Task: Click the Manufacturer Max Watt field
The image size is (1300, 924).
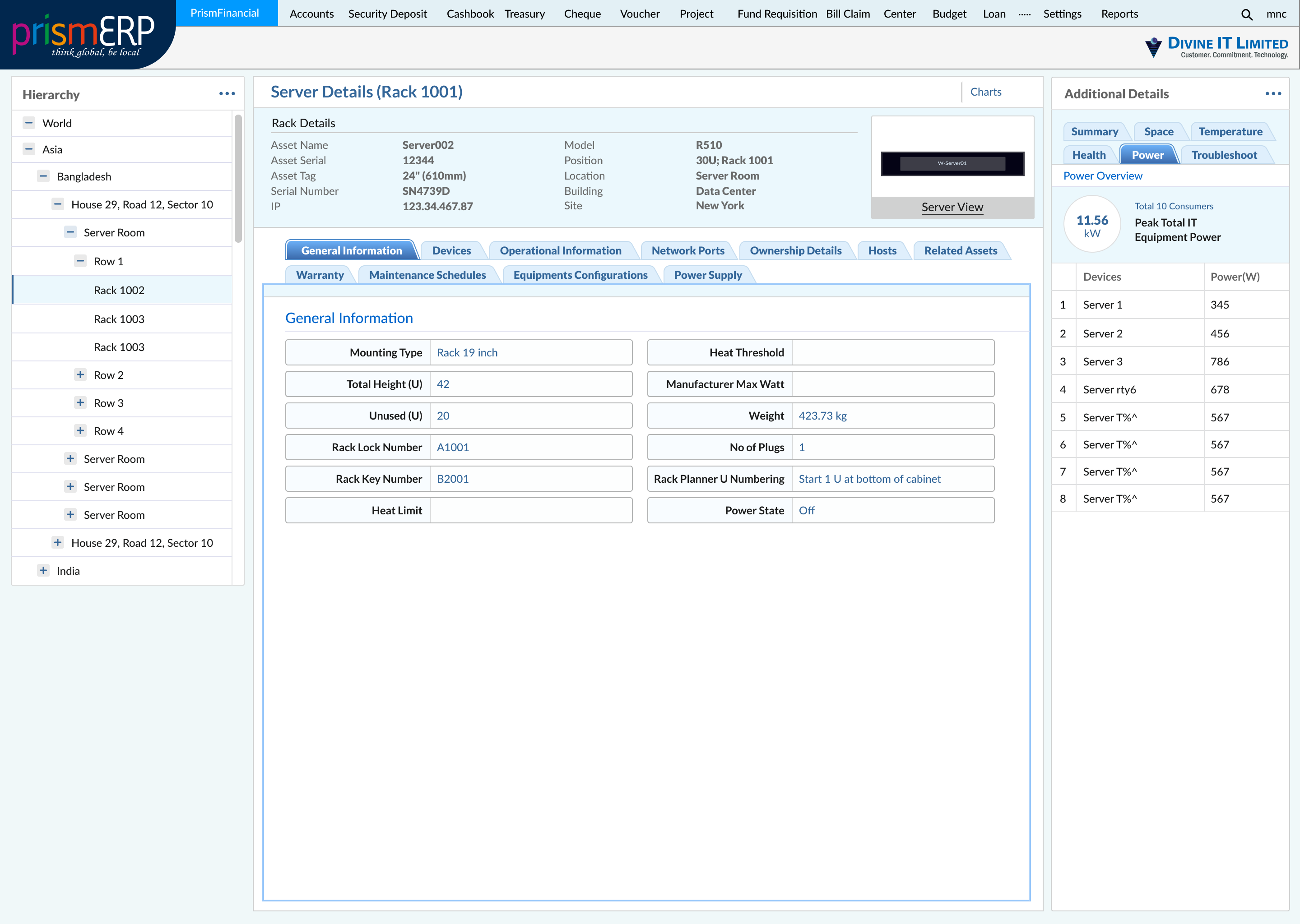Action: coord(892,384)
